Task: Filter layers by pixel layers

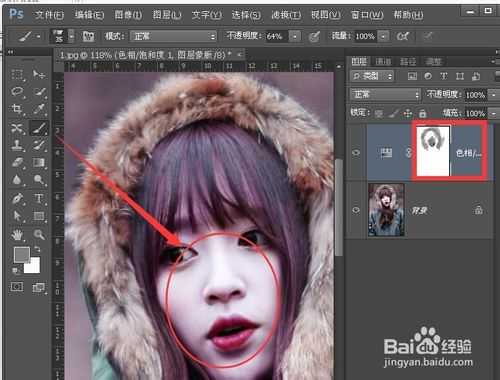Action: pos(412,76)
